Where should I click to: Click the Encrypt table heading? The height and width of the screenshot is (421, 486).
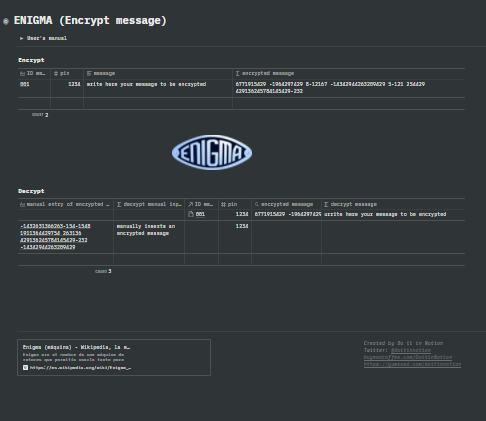(31, 60)
